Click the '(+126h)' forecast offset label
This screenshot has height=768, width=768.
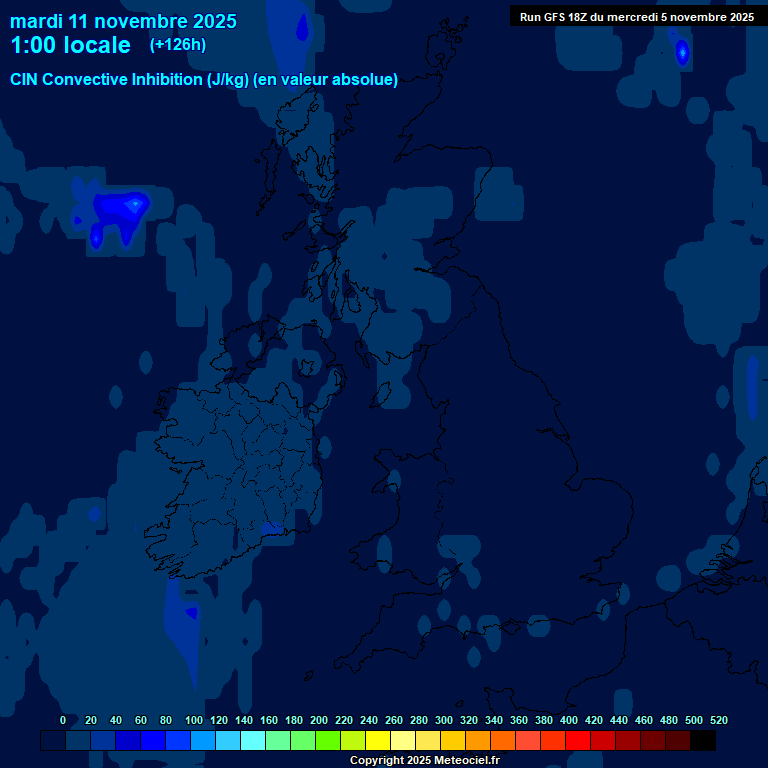(x=177, y=45)
